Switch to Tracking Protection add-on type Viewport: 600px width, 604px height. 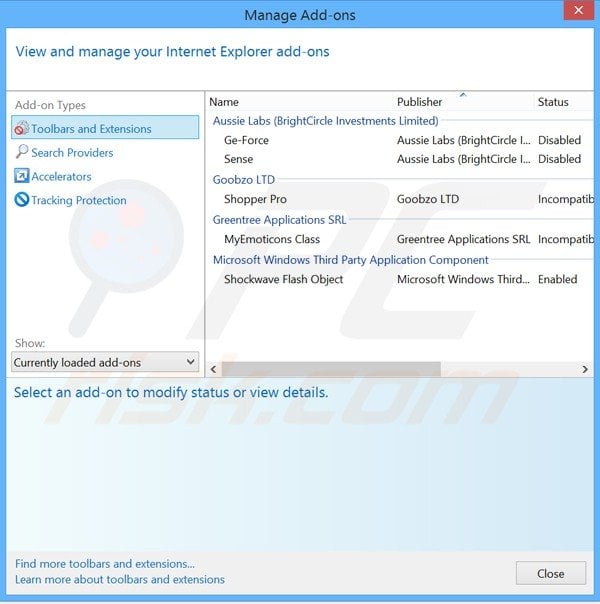(x=79, y=200)
